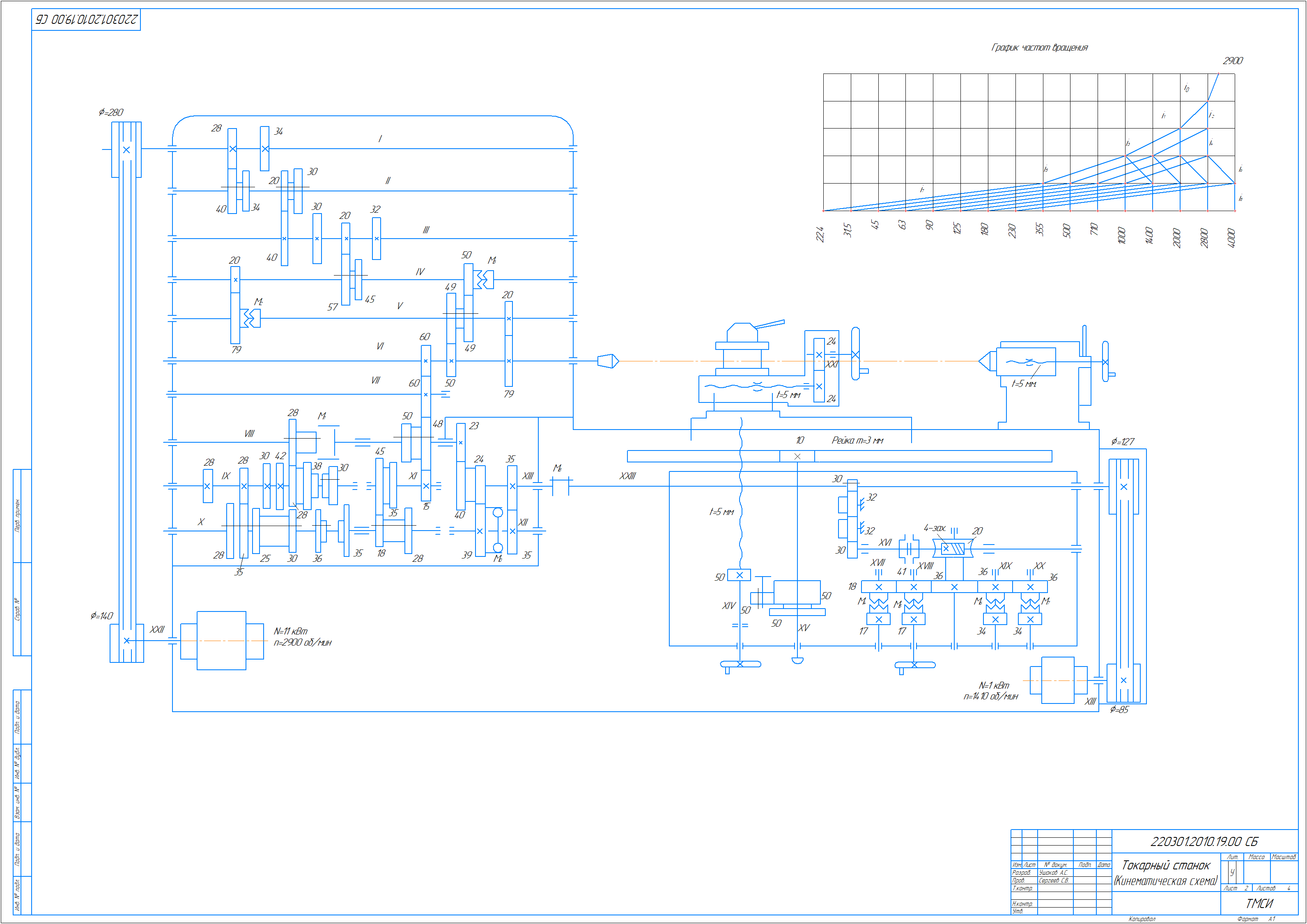Click the 4000 axis label under chart
The width and height of the screenshot is (1307, 924).
pos(1231,237)
